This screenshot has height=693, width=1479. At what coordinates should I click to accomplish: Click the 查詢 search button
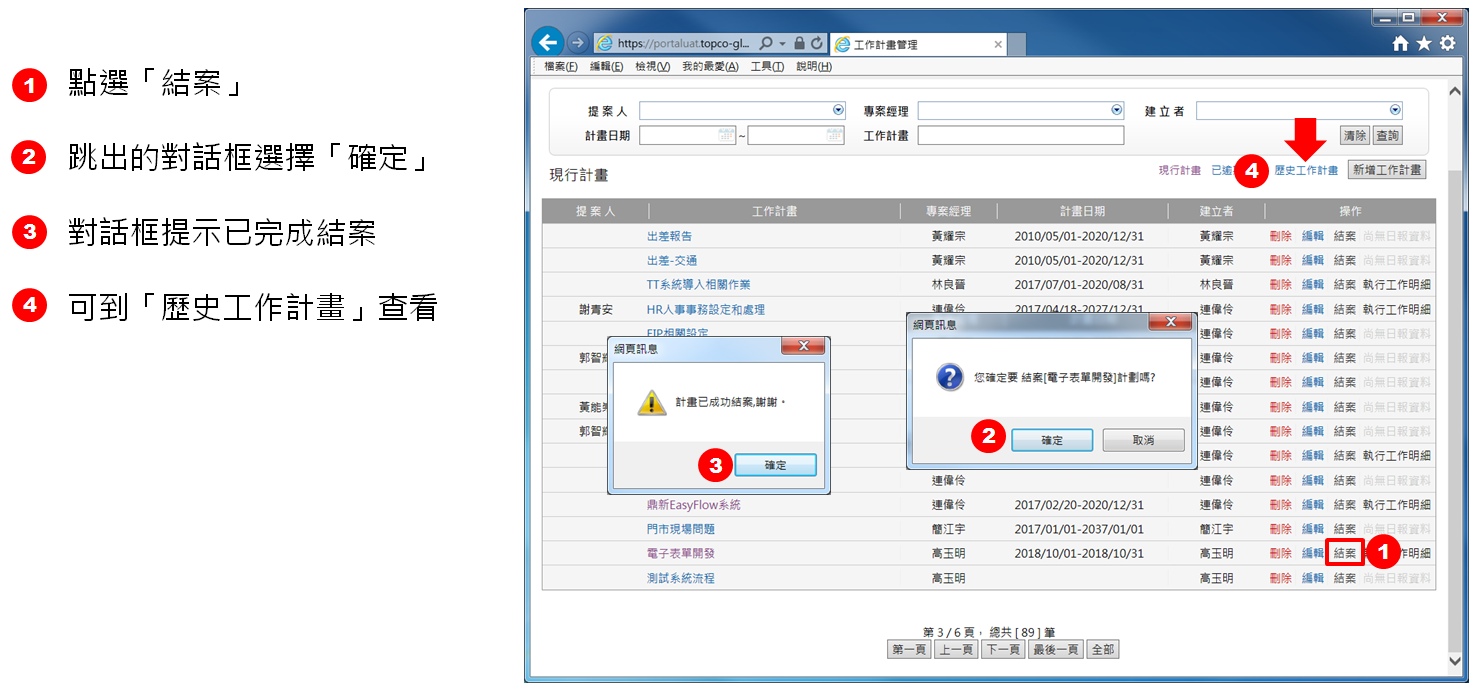pos(1387,135)
